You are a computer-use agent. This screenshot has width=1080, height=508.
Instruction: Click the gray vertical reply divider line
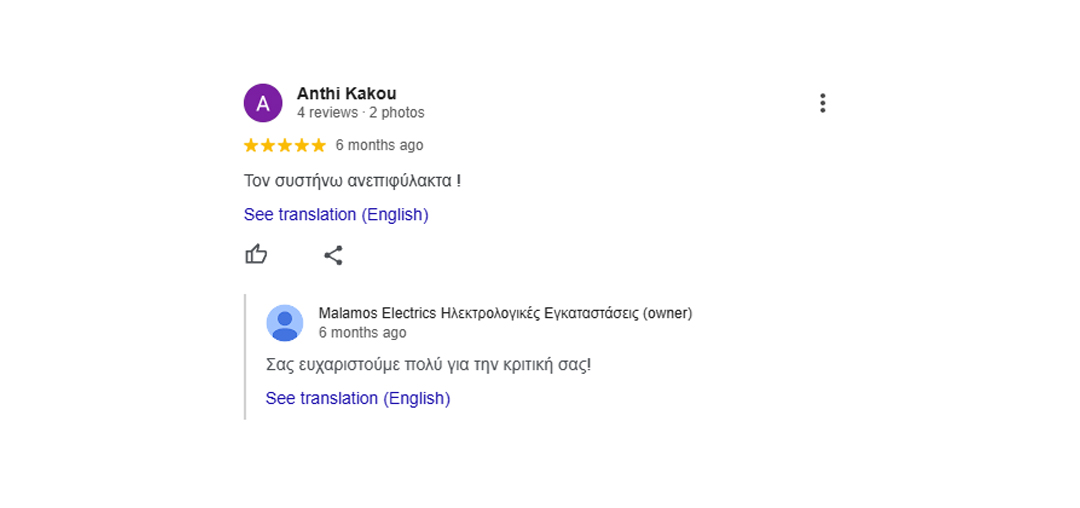pos(245,357)
